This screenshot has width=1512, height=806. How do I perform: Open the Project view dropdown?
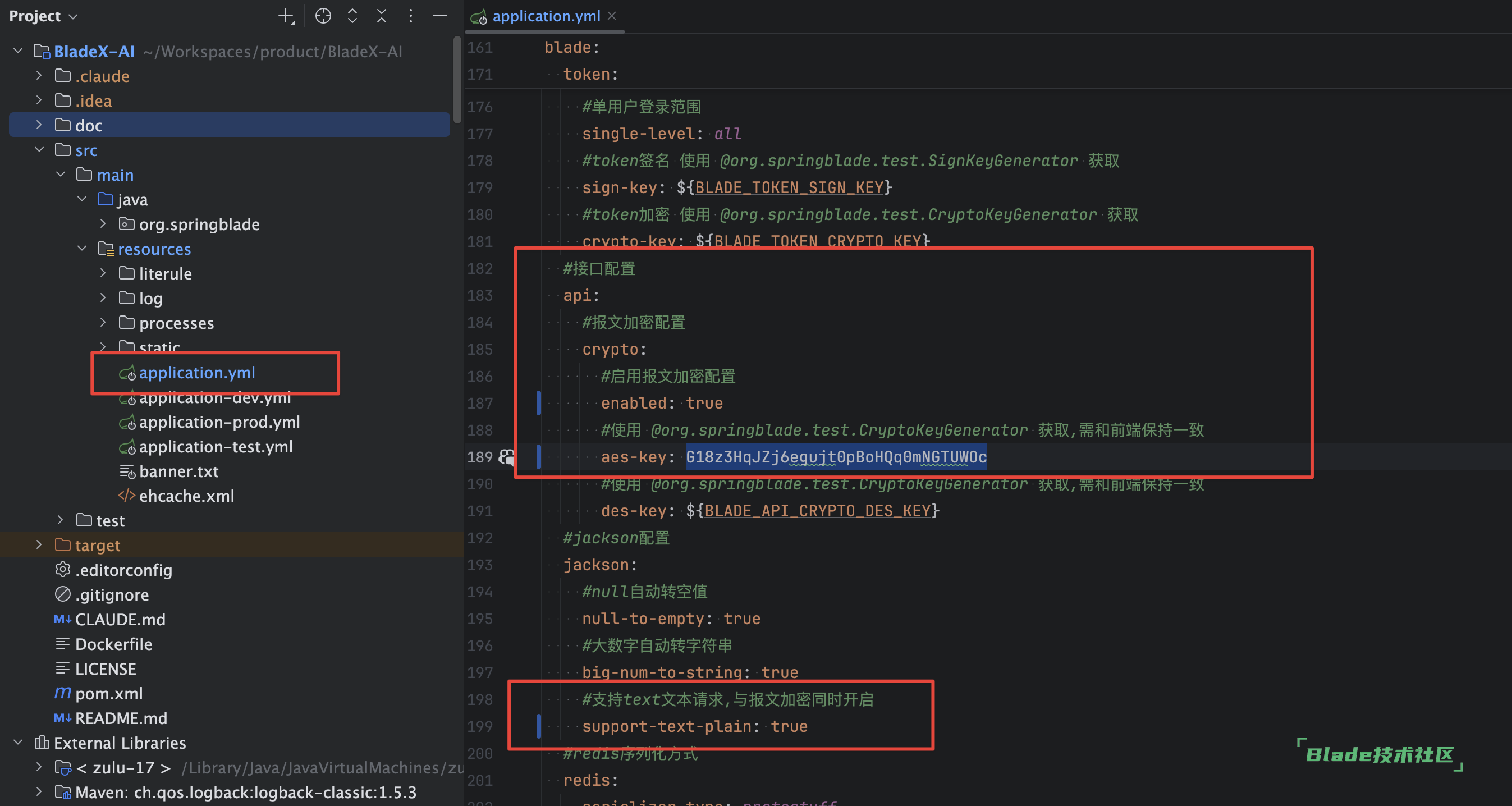pos(43,16)
